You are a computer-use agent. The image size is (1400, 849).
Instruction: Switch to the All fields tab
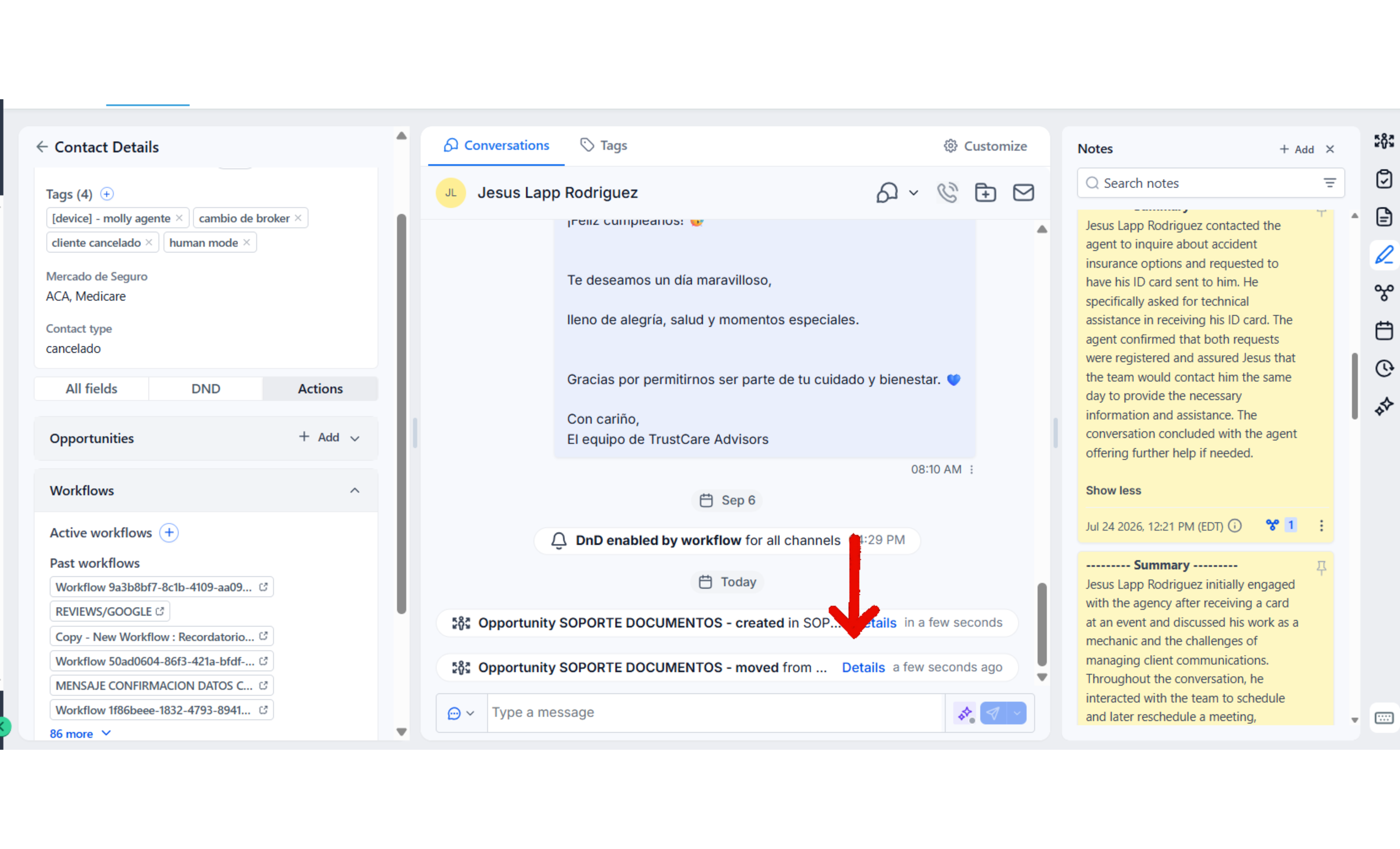[91, 389]
